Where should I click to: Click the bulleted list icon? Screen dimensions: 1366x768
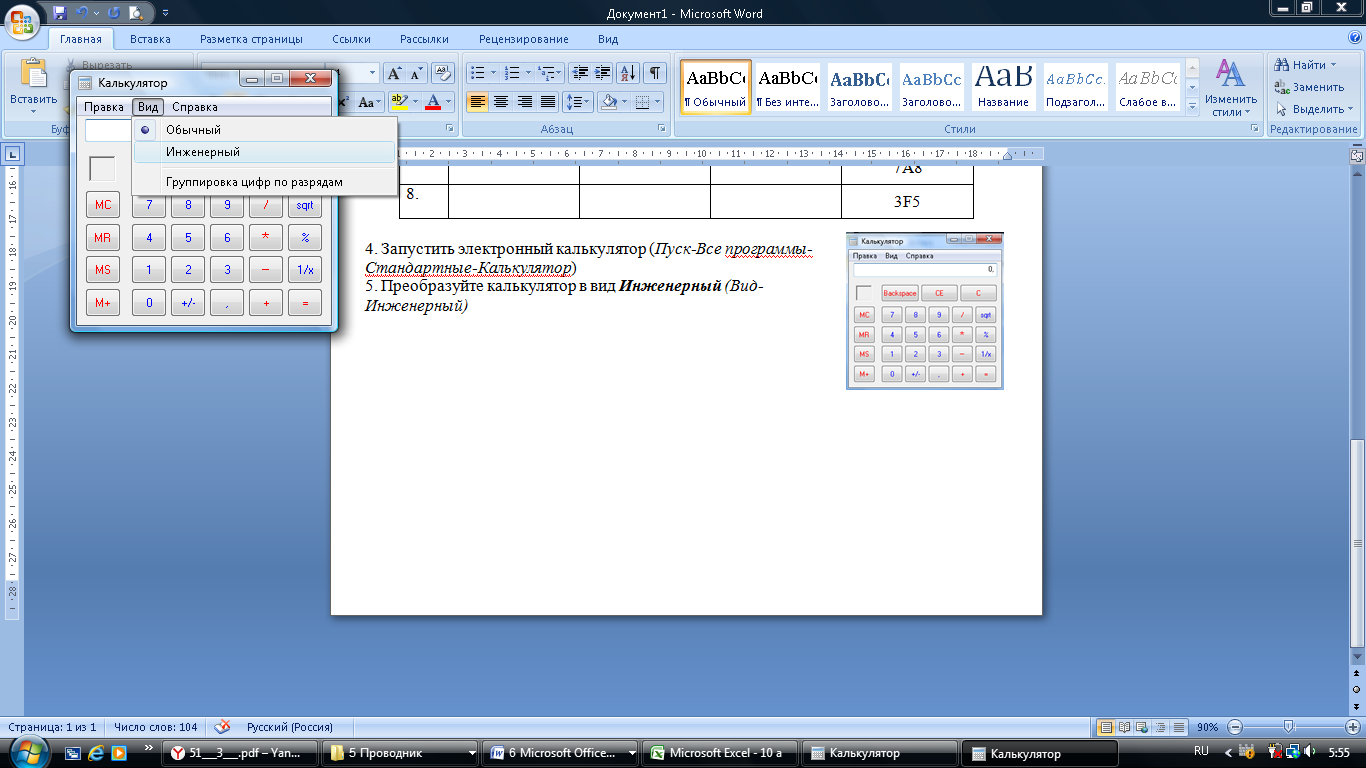coord(477,73)
